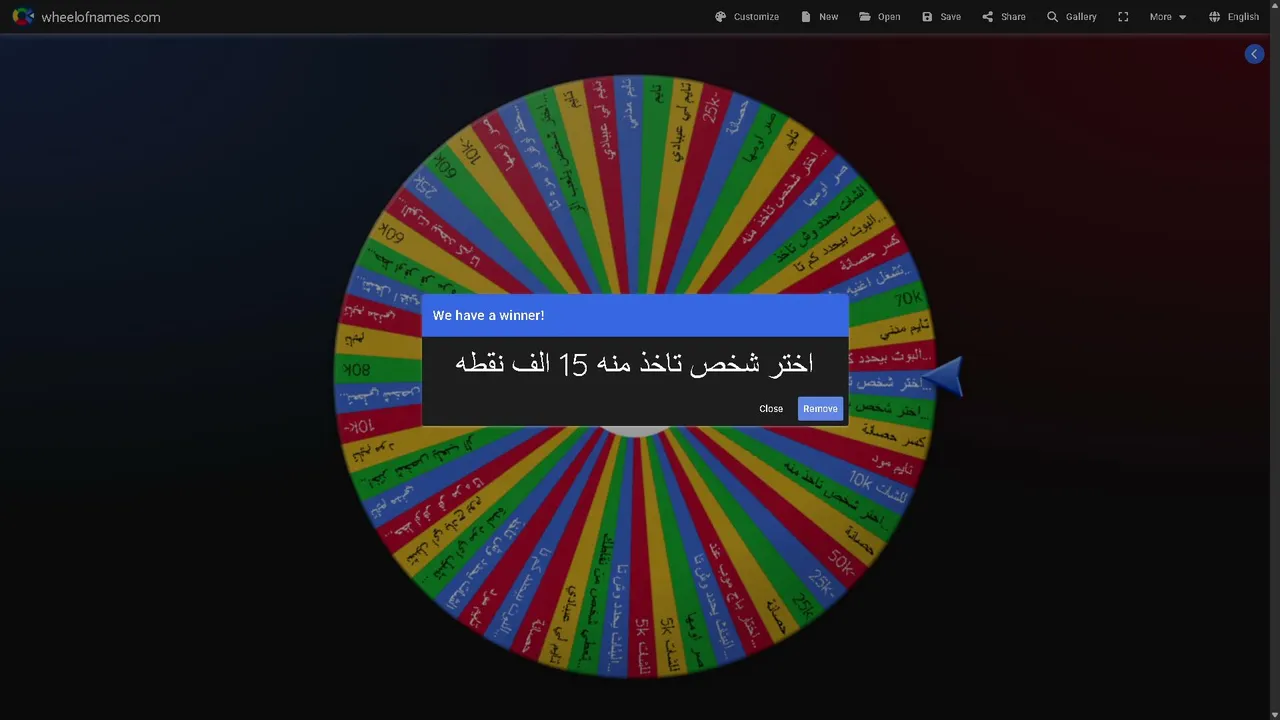Image resolution: width=1280 pixels, height=720 pixels.
Task: Click the More dropdown arrow
Action: [1182, 17]
